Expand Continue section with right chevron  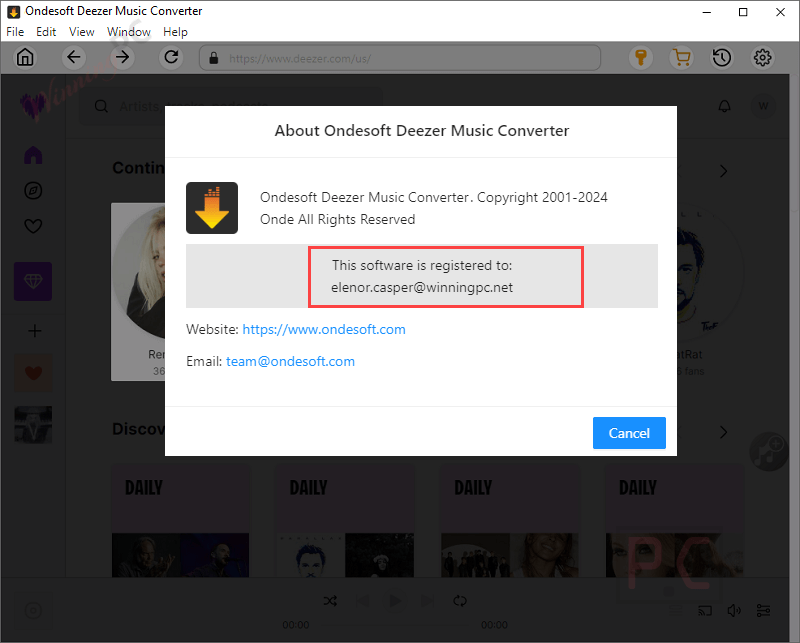(723, 171)
